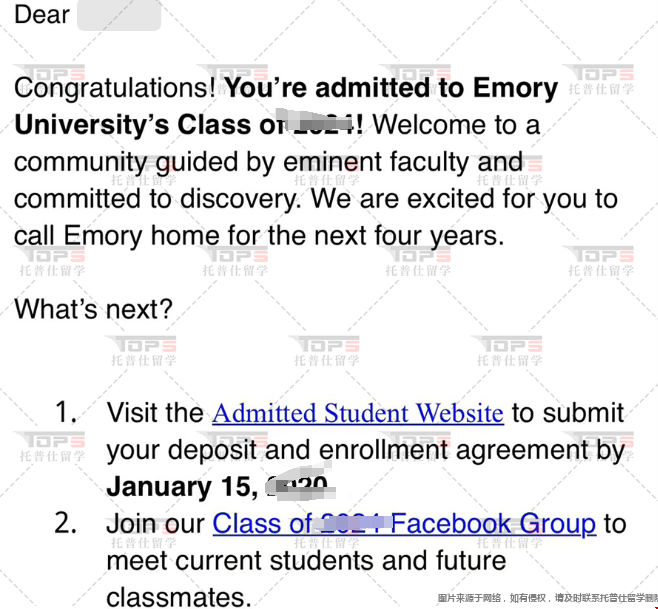Open the Class of Facebook Group link
Viewport: 658px width, 609px height.
point(404,524)
